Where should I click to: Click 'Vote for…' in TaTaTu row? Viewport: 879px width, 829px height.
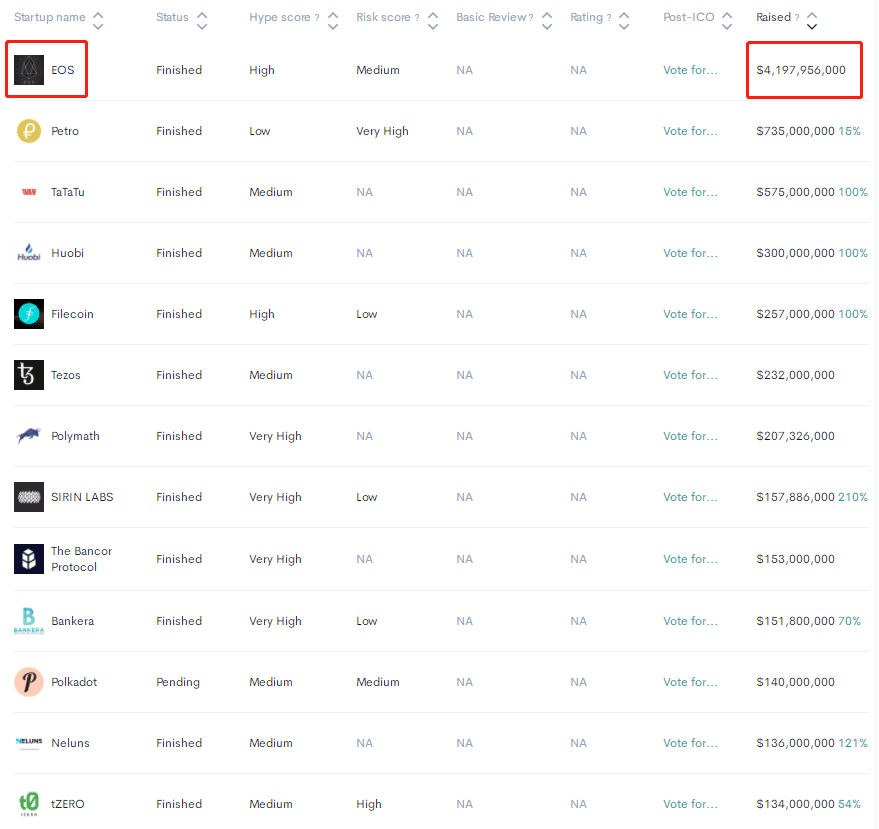[690, 192]
